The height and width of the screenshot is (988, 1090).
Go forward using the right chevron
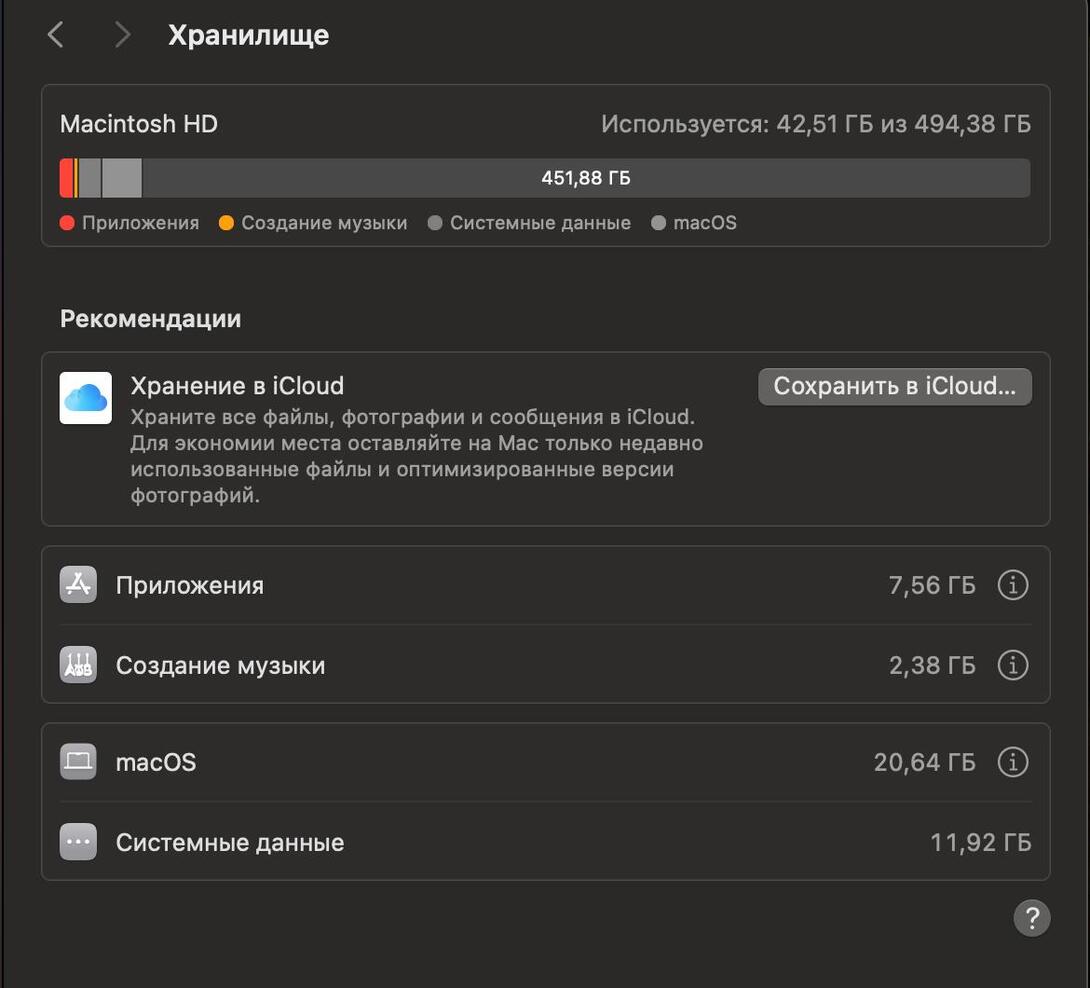click(122, 35)
